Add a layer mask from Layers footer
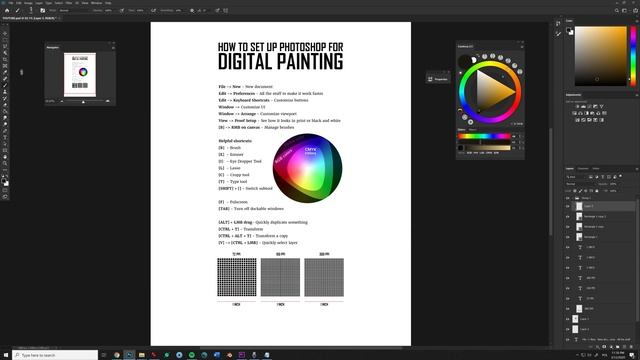The image size is (640, 360). click(604, 347)
